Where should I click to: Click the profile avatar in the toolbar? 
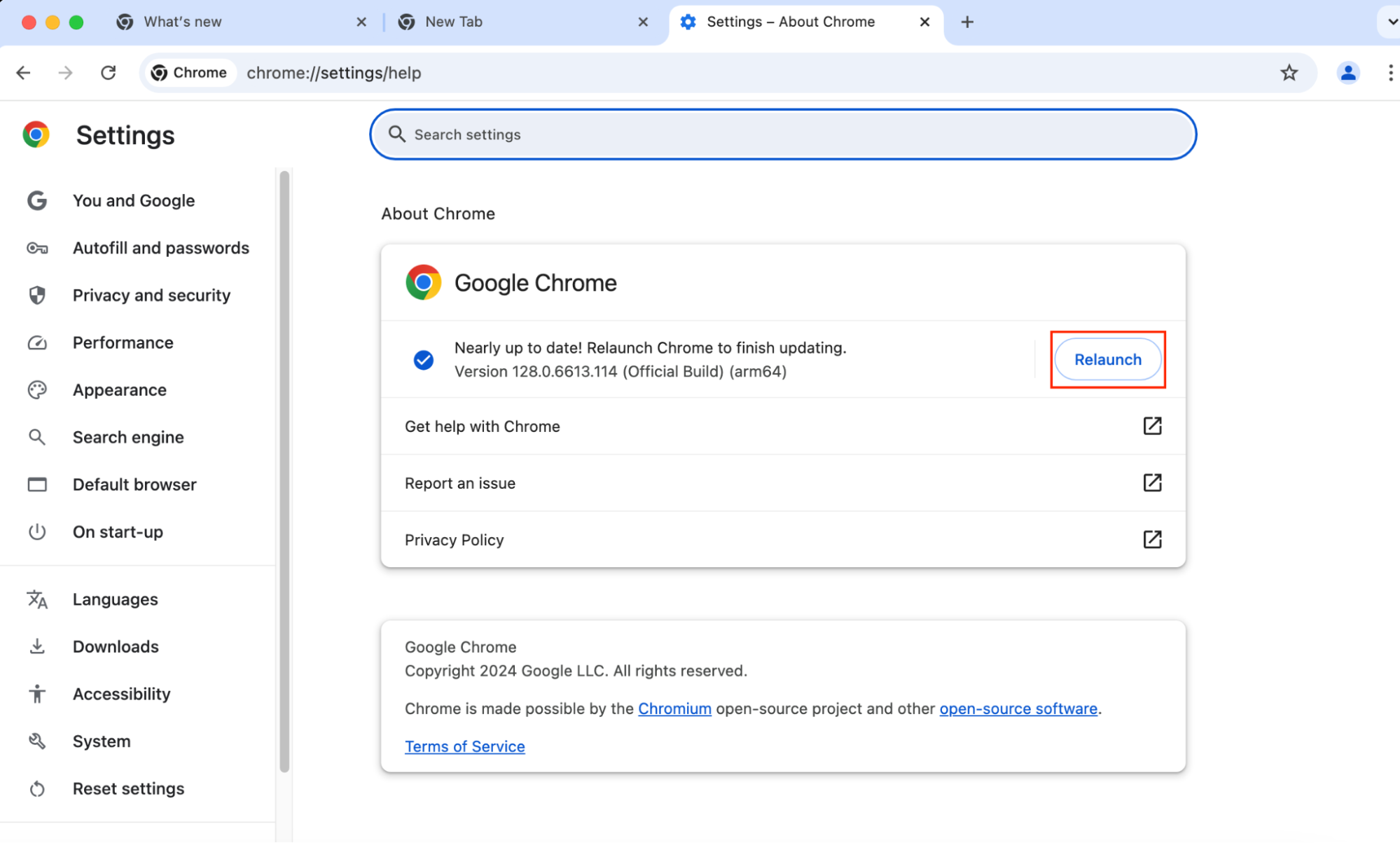tap(1348, 73)
